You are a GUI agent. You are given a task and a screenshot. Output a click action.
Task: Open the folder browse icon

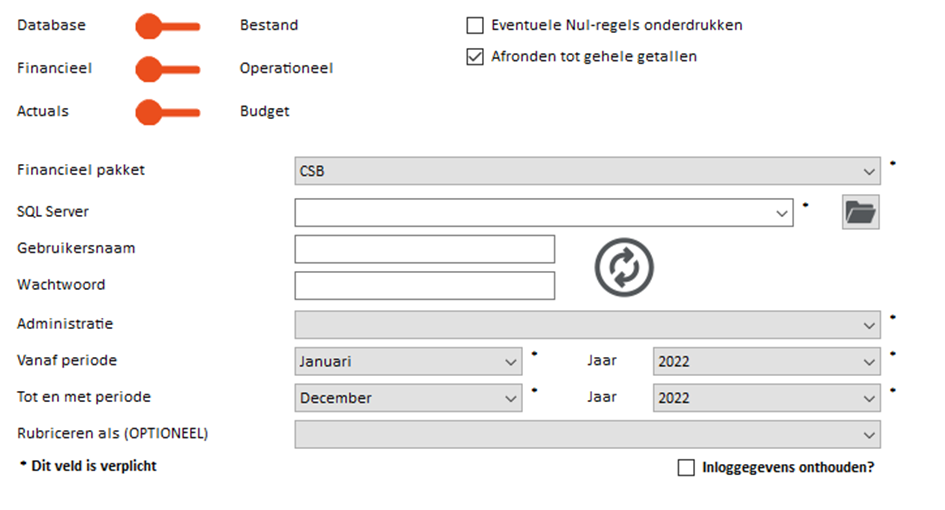[x=860, y=212]
